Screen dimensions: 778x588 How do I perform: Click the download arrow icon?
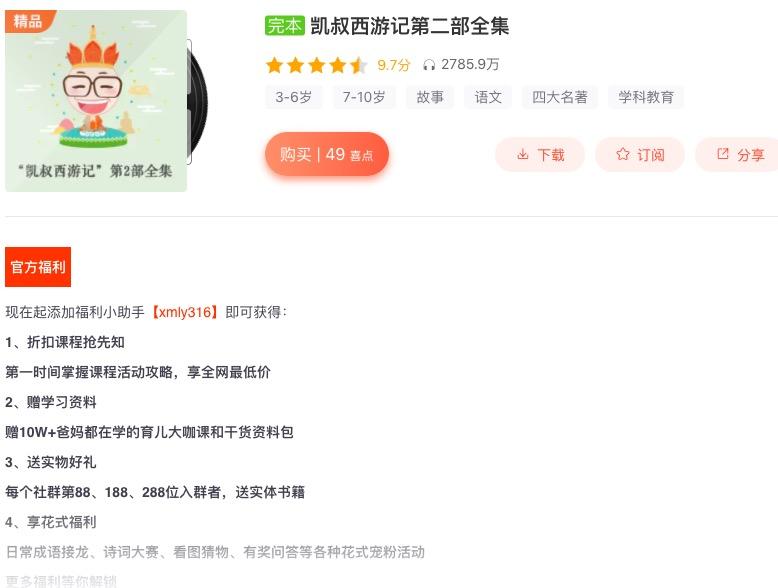tap(522, 154)
